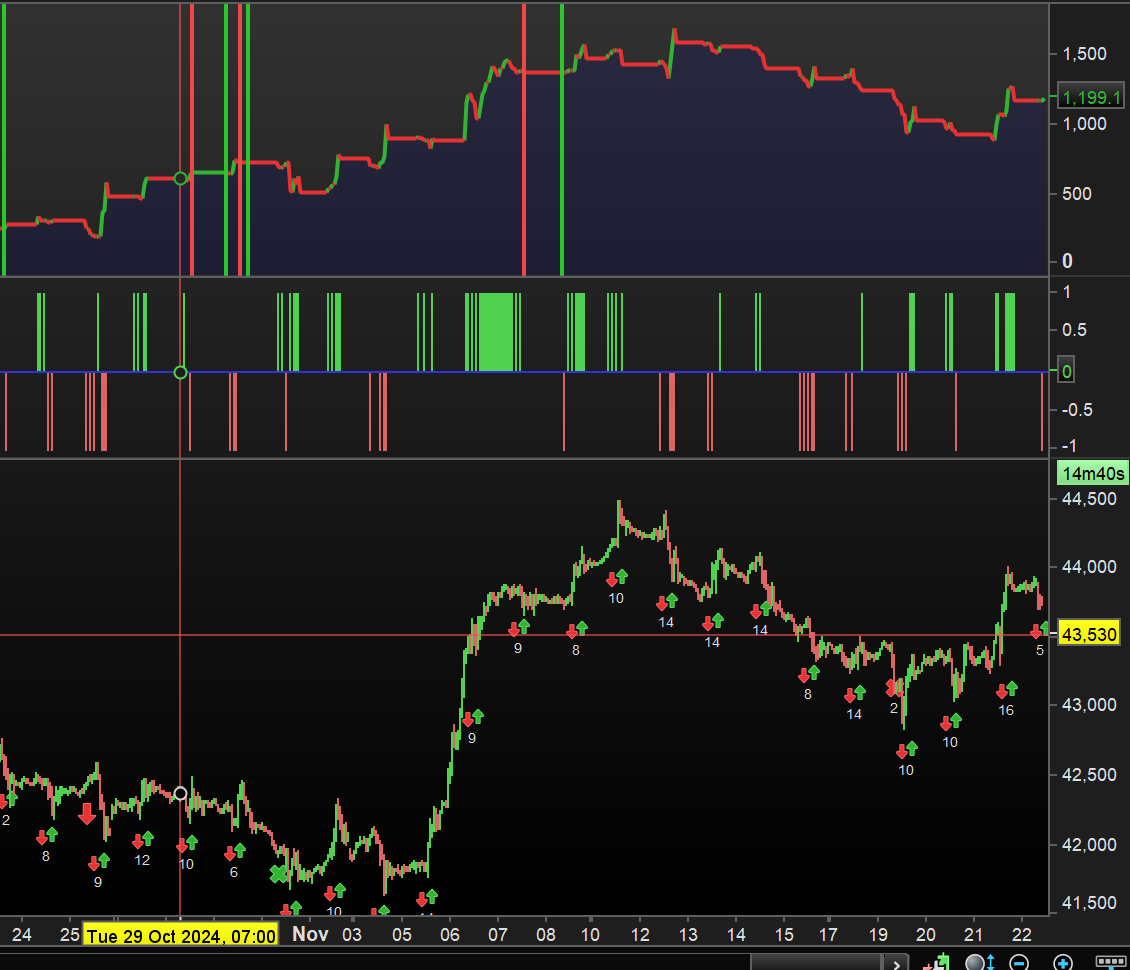
Task: Click date 06 on the time axis
Action: (450, 935)
